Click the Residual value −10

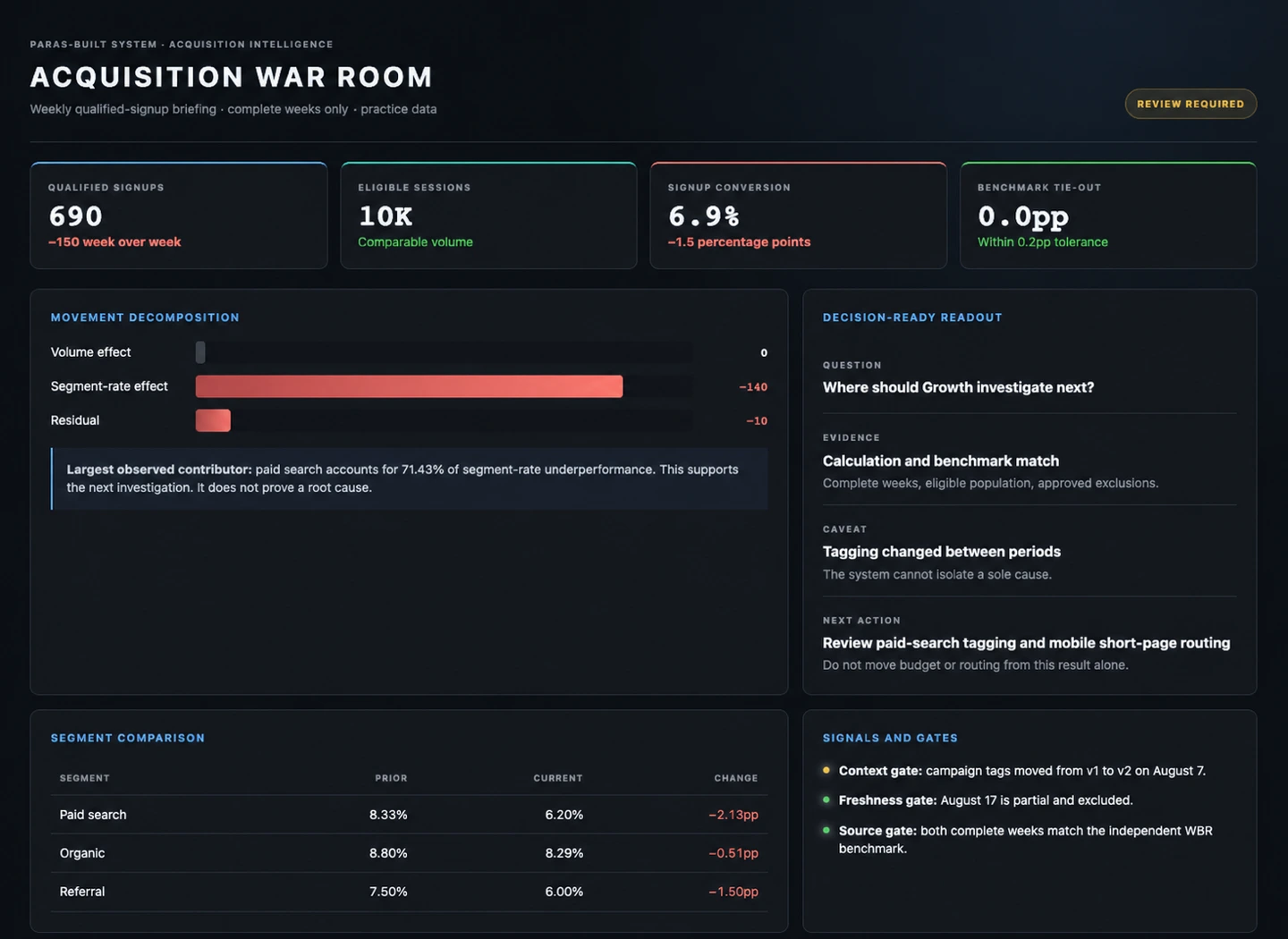click(x=757, y=420)
